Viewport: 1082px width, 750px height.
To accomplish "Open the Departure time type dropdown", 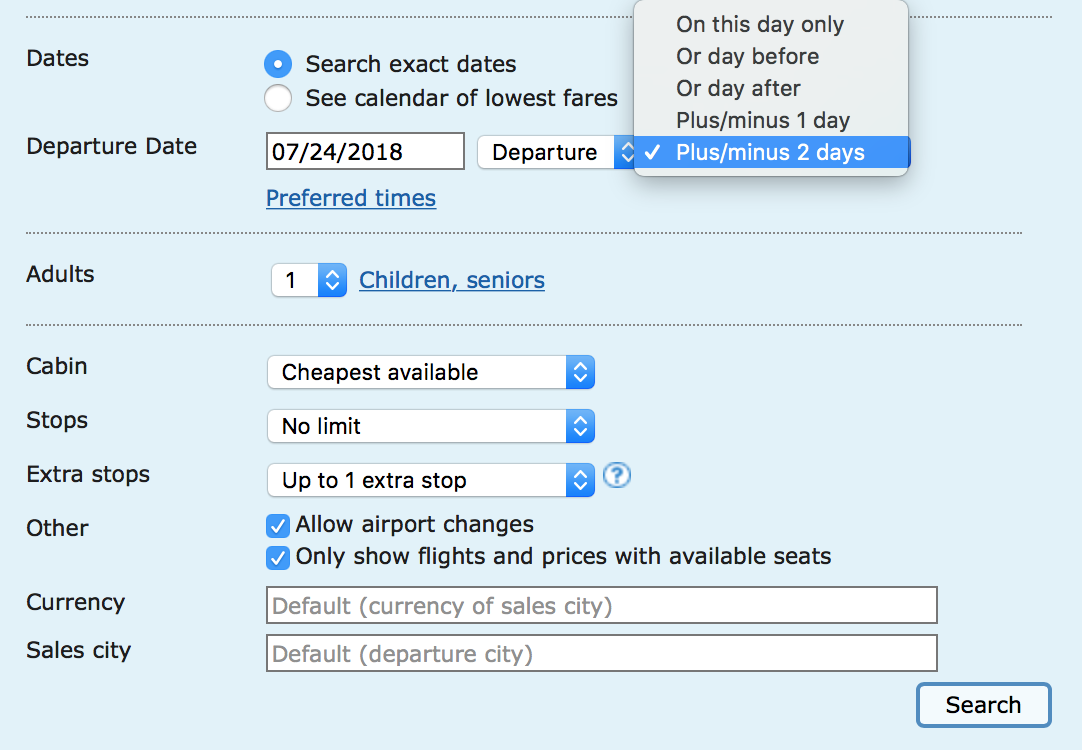I will click(x=555, y=153).
